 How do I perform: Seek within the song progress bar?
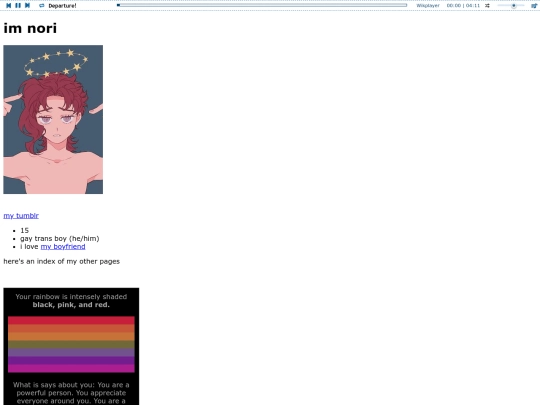262,5
